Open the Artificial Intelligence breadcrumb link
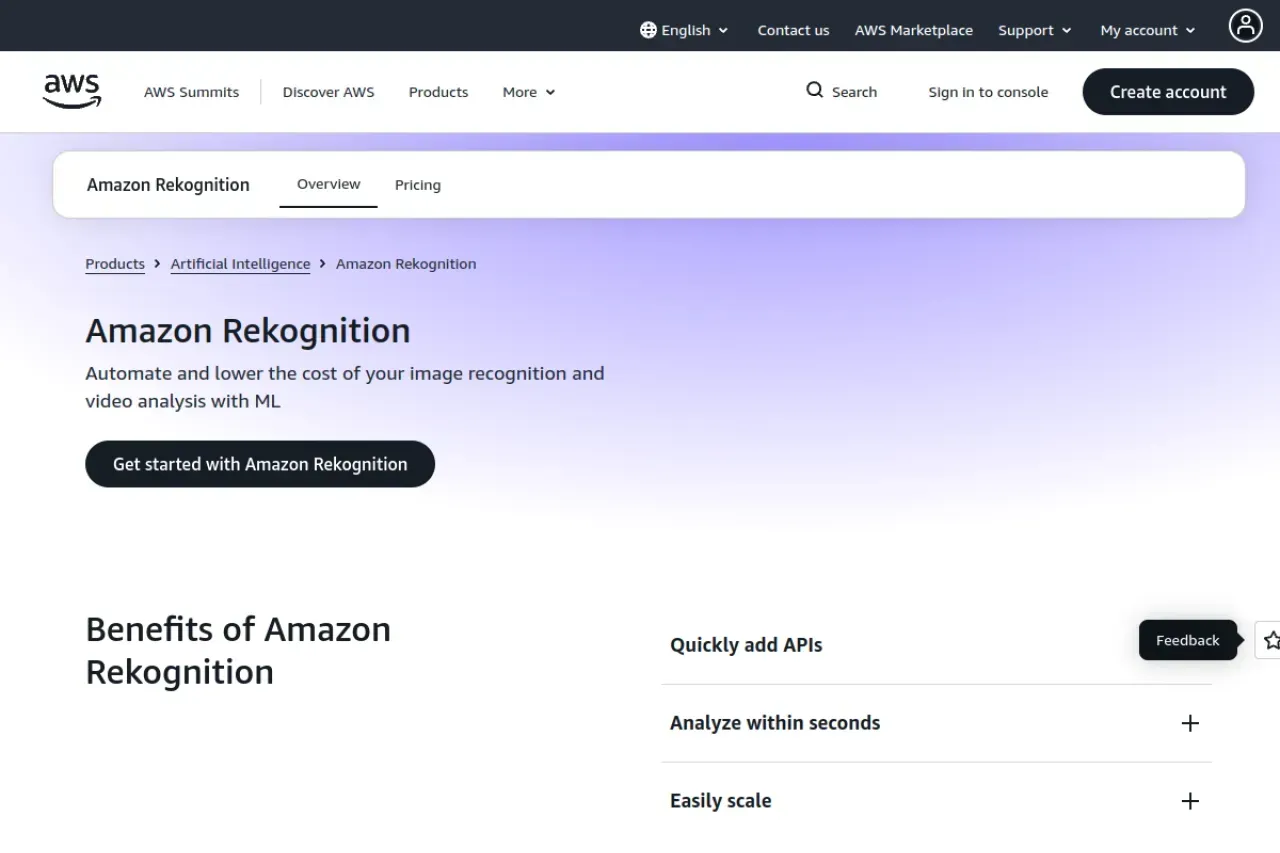Viewport: 1280px width, 853px height. (x=240, y=264)
